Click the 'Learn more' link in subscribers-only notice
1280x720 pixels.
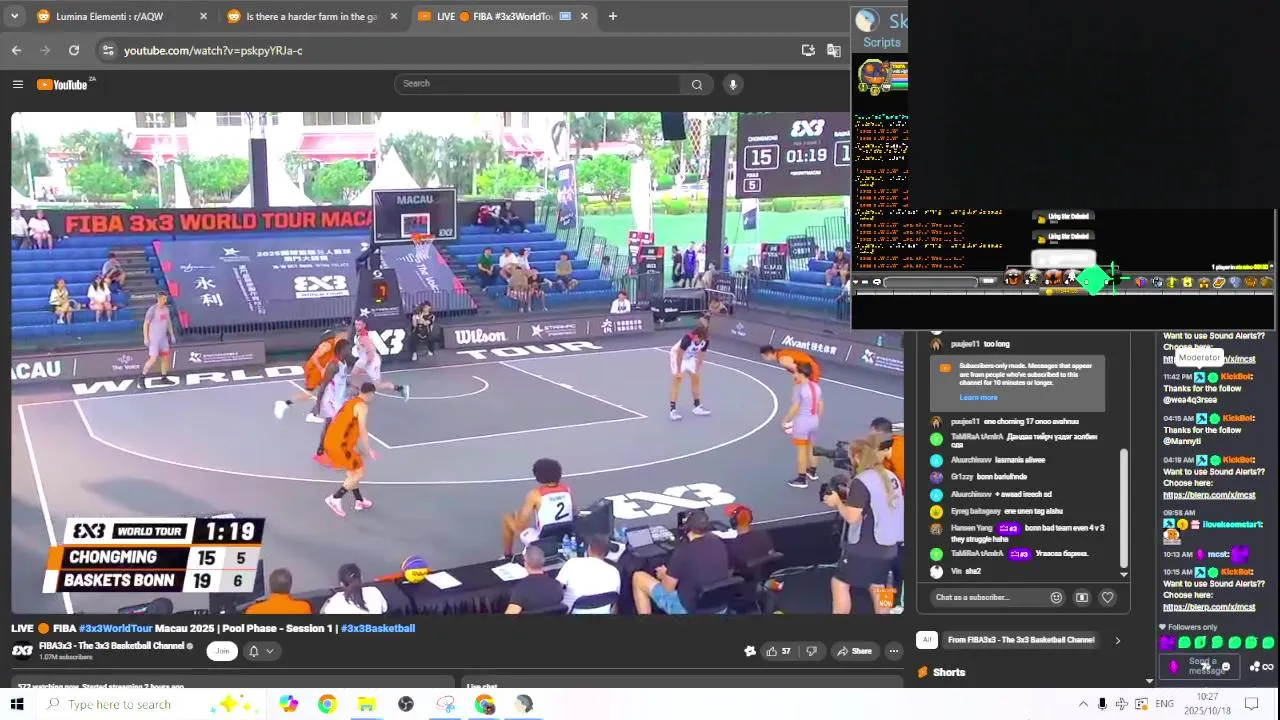[978, 397]
